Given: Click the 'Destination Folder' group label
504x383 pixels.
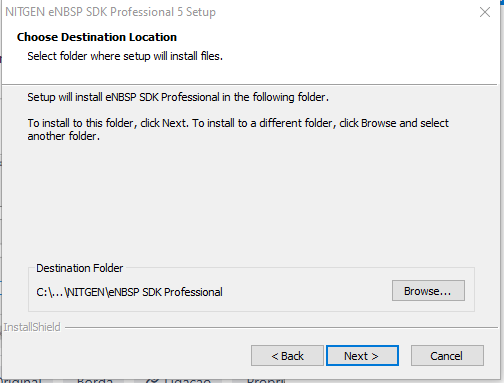Looking at the screenshot, I should pos(80,268).
